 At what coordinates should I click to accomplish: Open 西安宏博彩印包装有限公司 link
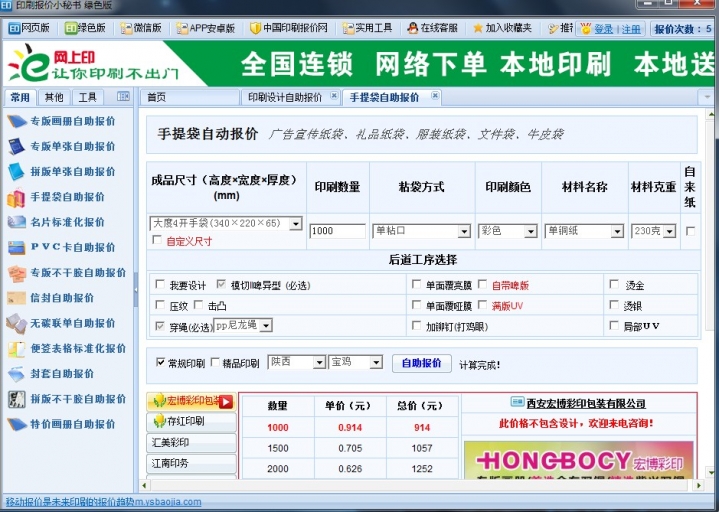[x=586, y=404]
